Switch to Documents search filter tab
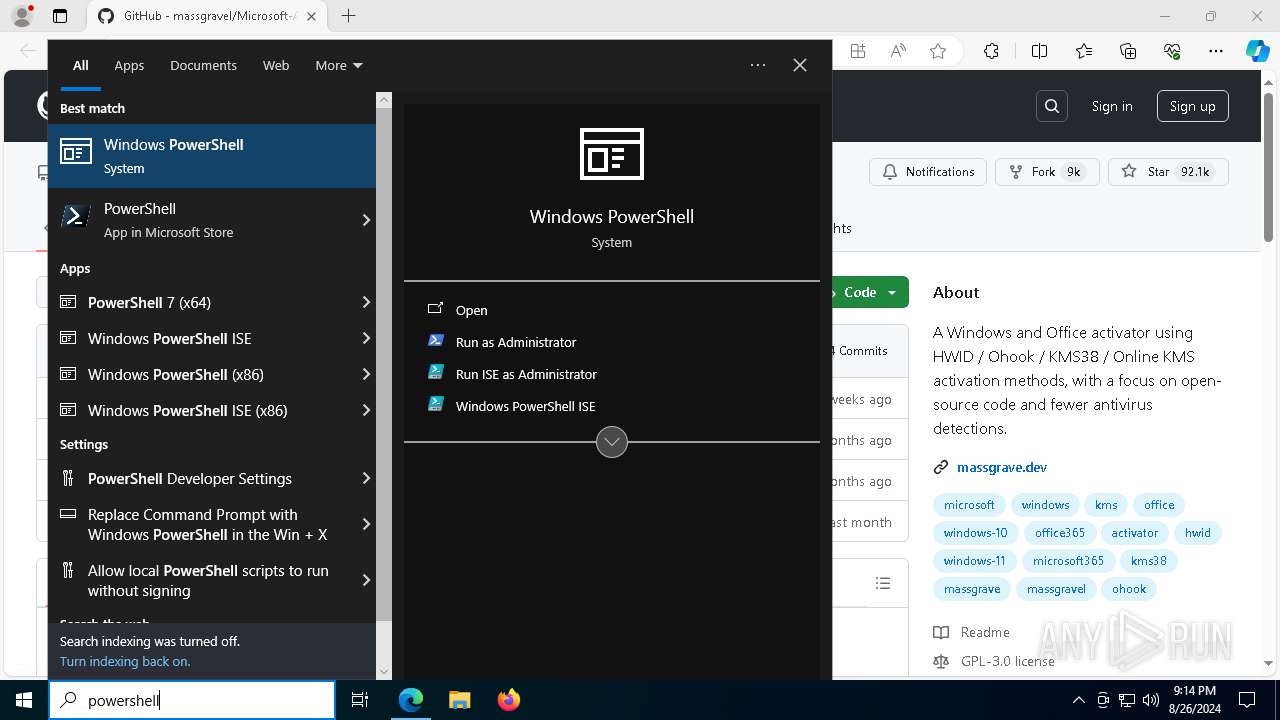This screenshot has height=720, width=1280. tap(203, 65)
